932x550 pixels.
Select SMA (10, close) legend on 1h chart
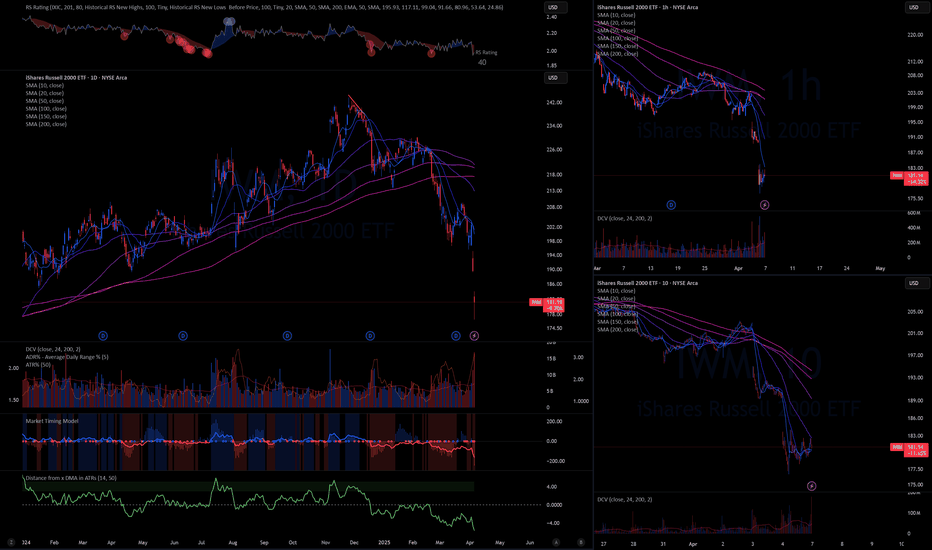[616, 15]
